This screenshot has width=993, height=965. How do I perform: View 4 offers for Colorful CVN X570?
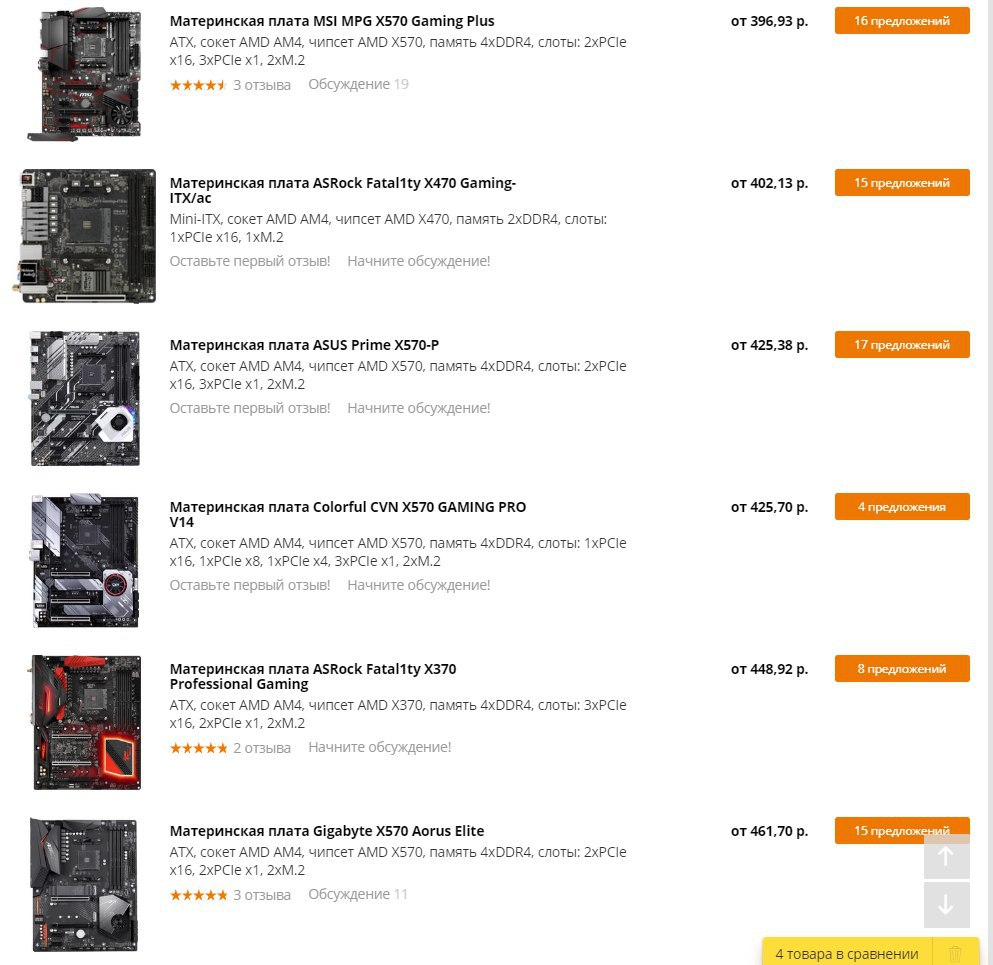click(902, 507)
